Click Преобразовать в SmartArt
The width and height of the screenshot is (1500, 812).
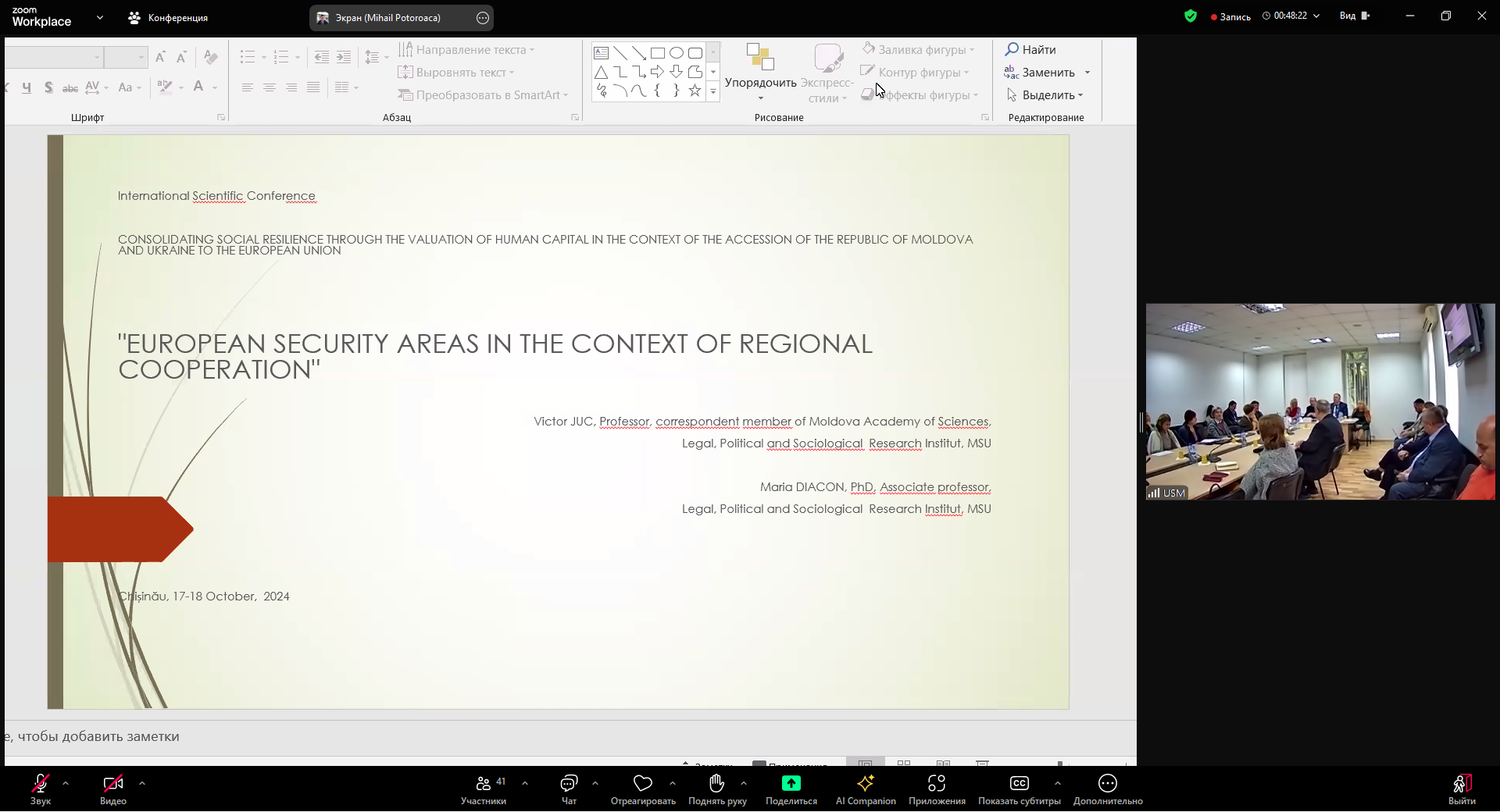(x=483, y=95)
